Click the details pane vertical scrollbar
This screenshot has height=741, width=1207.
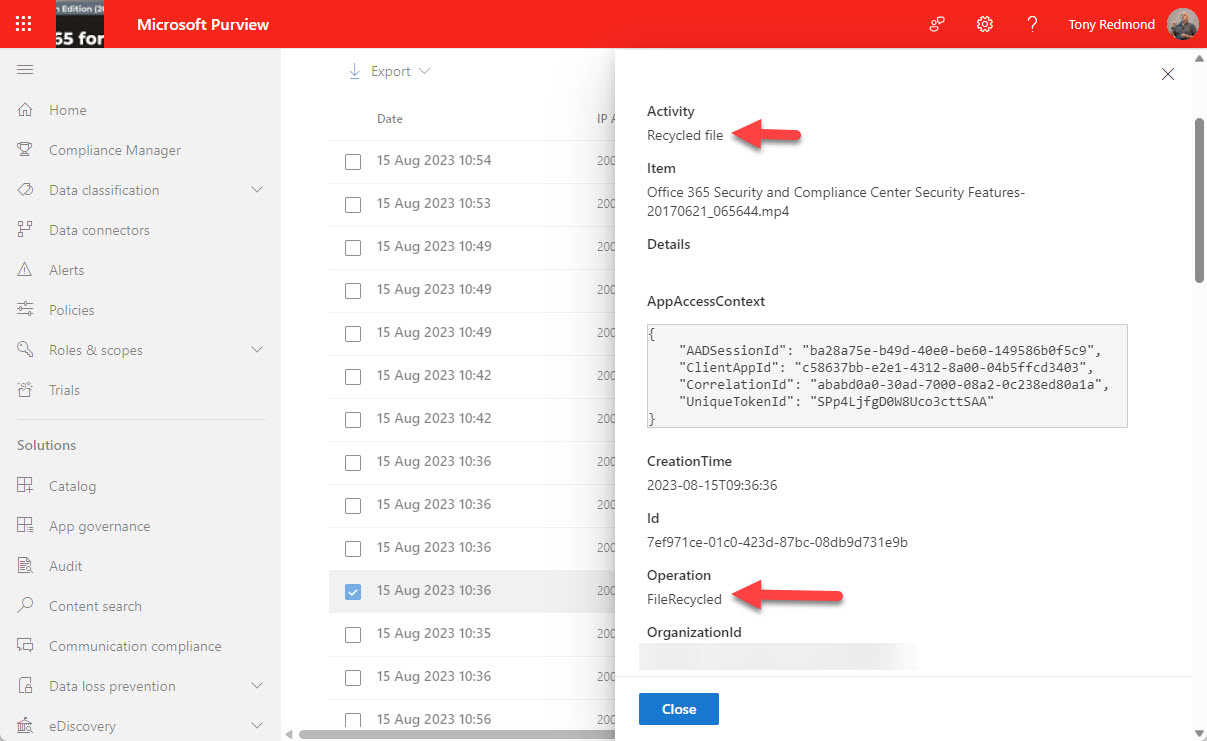1200,200
